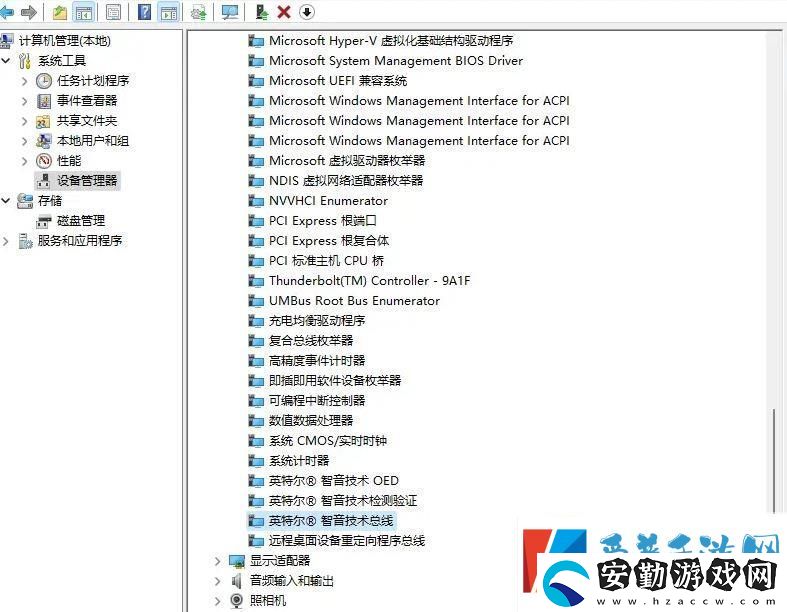This screenshot has height=612, width=787.
Task: Select 计算机管理(本地) root node
Action: point(64,41)
